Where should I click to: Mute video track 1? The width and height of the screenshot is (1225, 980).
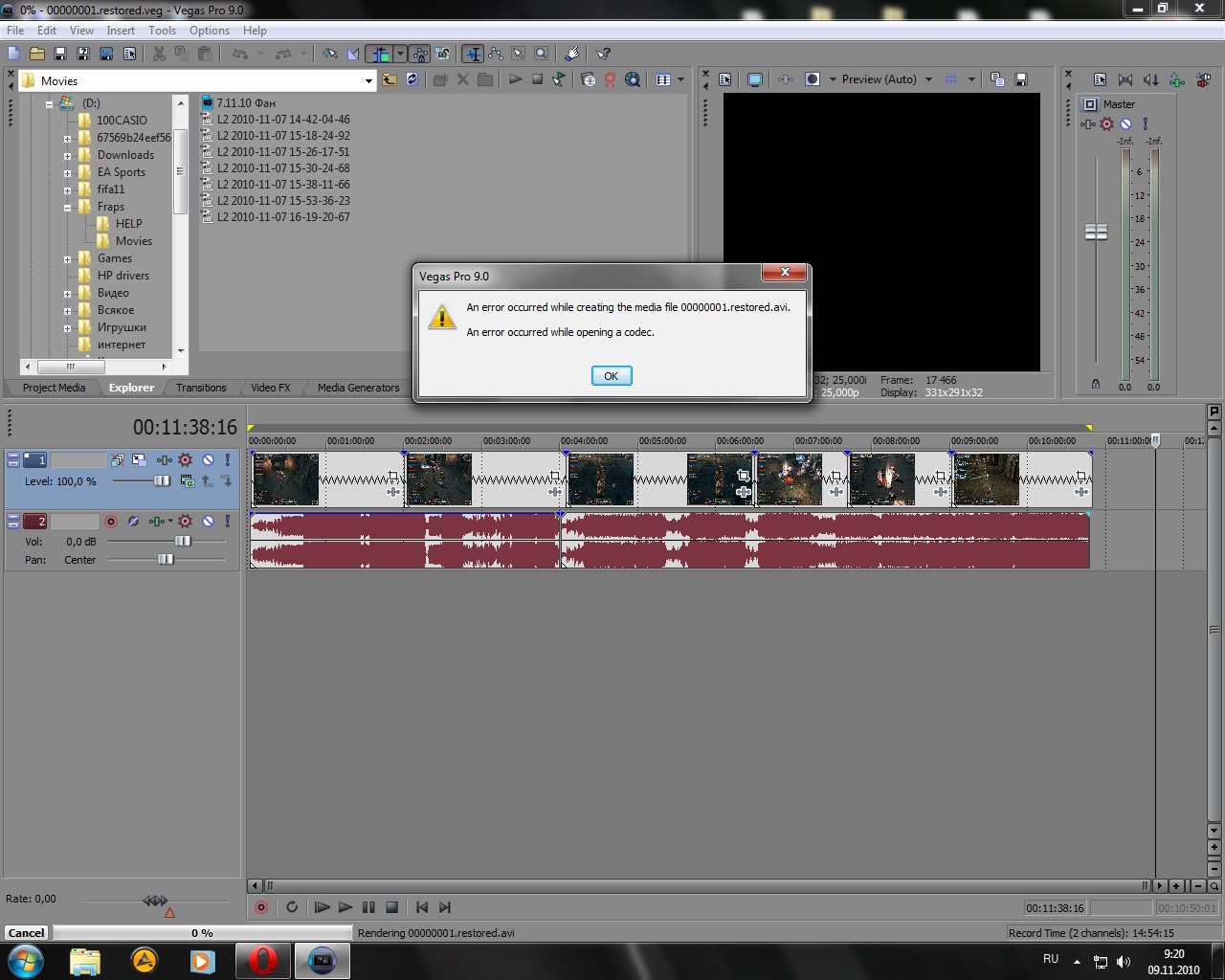coord(208,460)
